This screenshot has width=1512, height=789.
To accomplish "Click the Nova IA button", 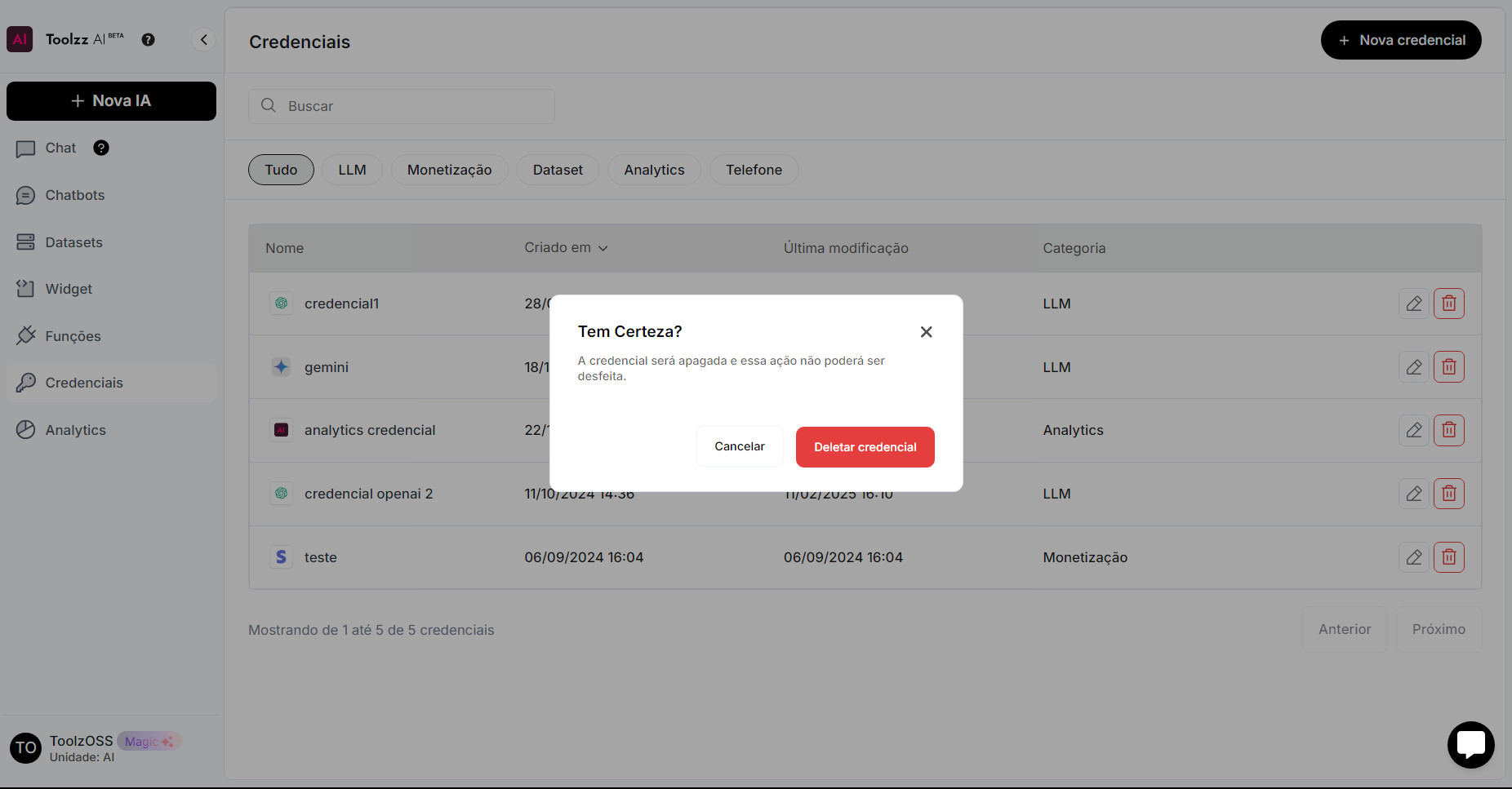I will pyautogui.click(x=111, y=101).
